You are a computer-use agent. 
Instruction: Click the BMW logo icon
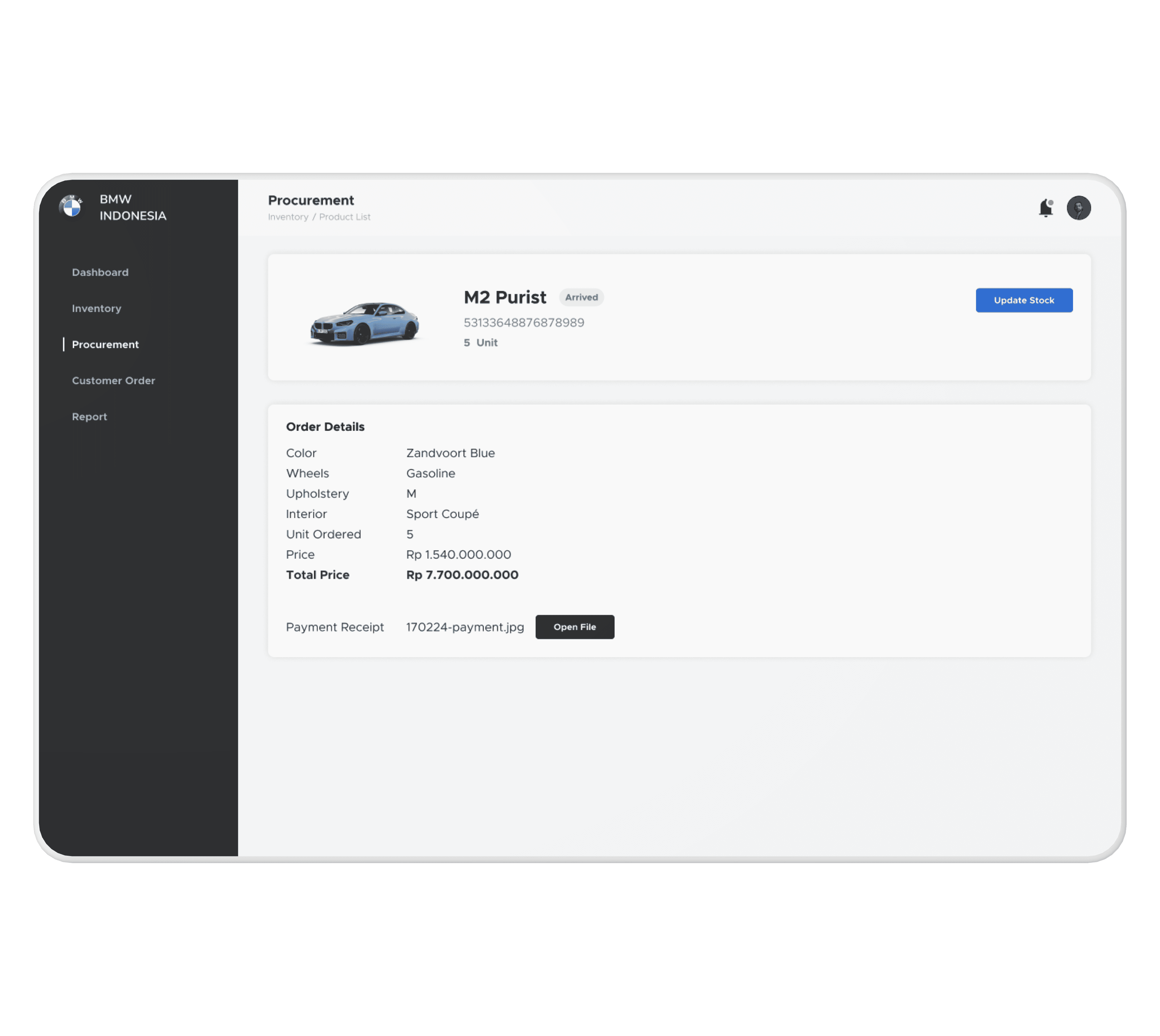pos(71,207)
